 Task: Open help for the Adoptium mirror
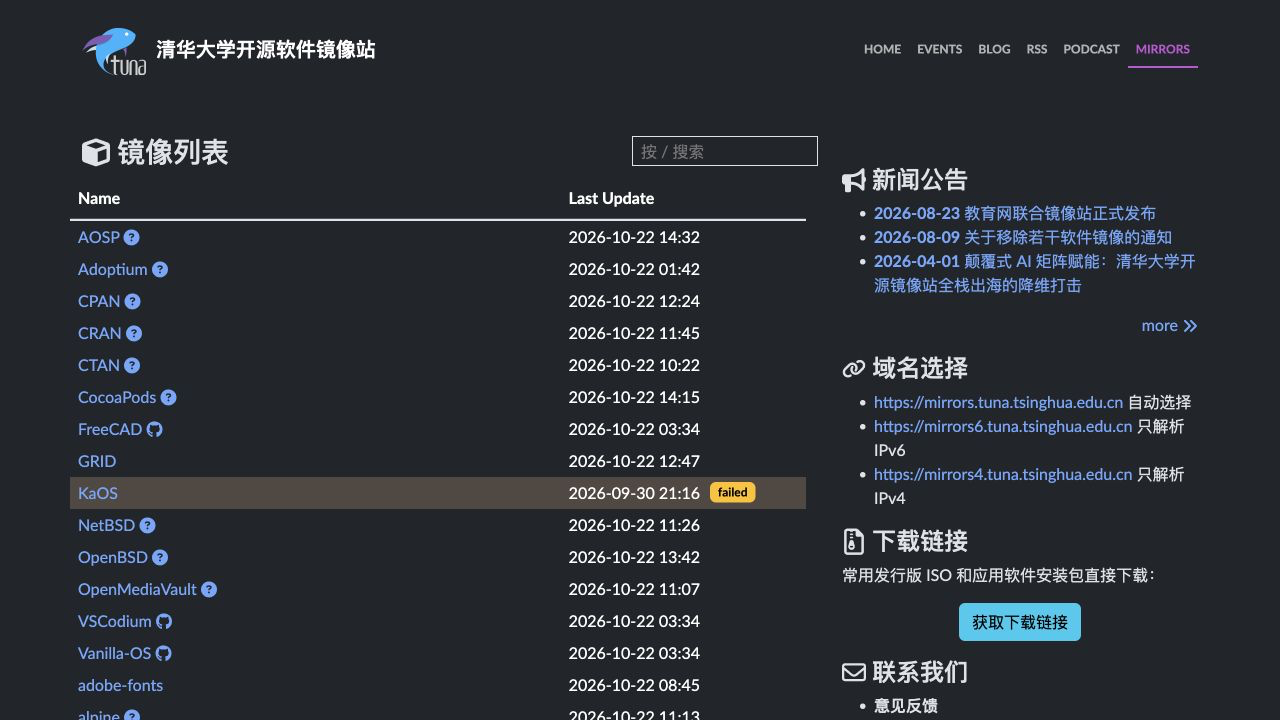tap(160, 269)
